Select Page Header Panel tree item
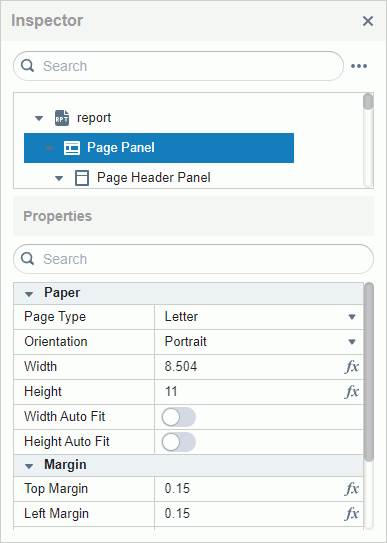Viewport: 387px width, 543px height. [x=154, y=178]
